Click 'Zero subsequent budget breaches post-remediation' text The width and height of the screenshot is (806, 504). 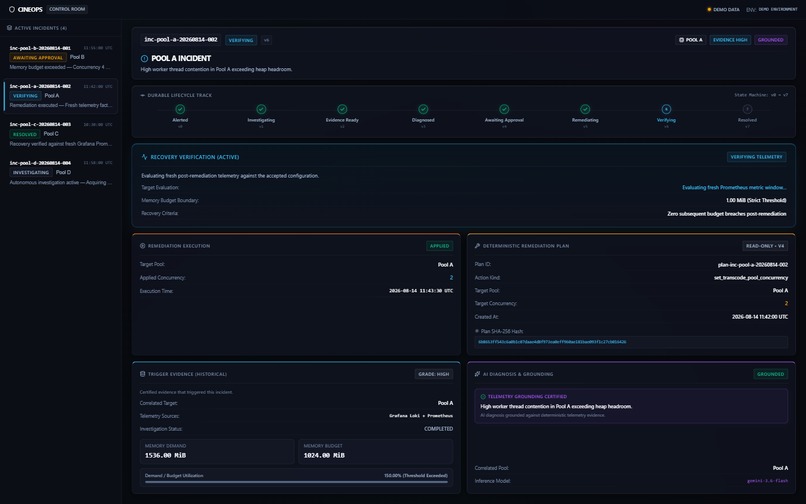[727, 213]
